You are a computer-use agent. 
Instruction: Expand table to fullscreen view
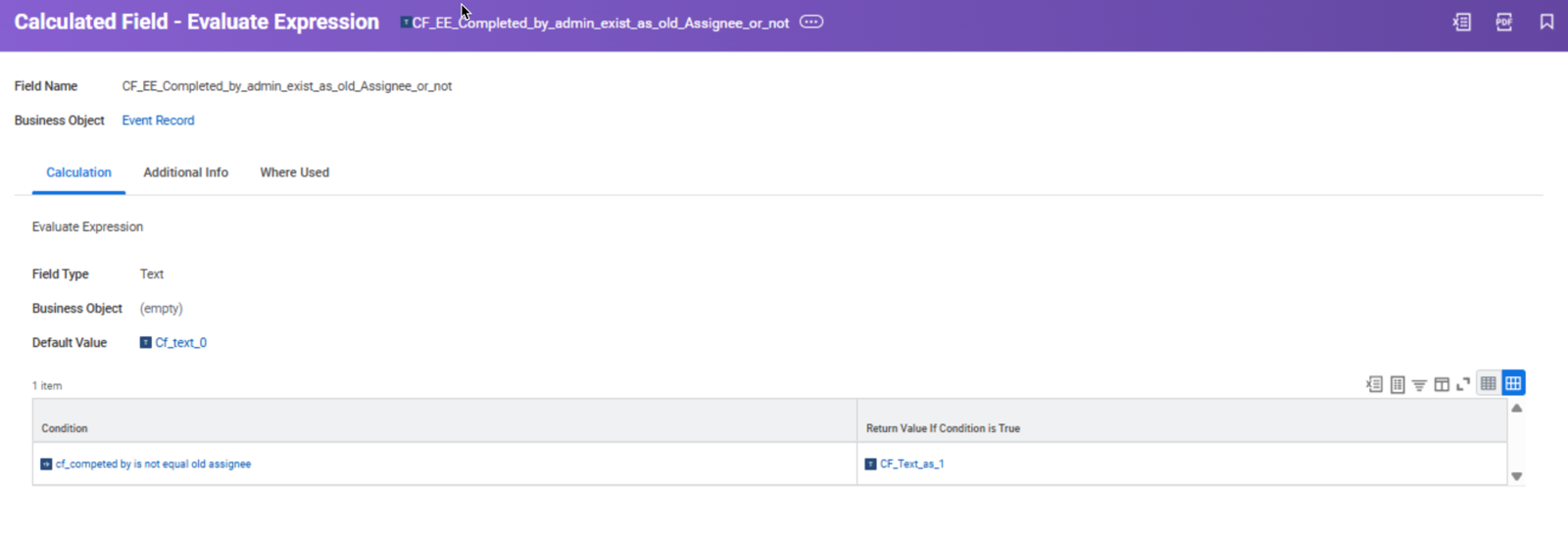1463,384
